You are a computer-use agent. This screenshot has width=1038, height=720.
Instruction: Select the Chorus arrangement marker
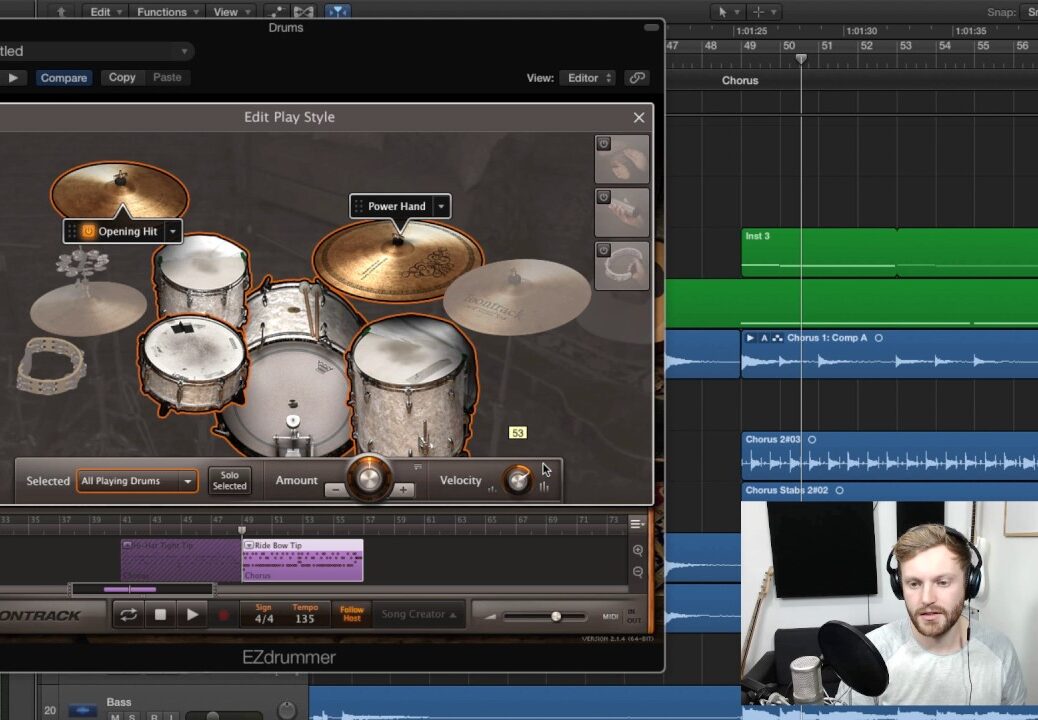click(x=740, y=81)
